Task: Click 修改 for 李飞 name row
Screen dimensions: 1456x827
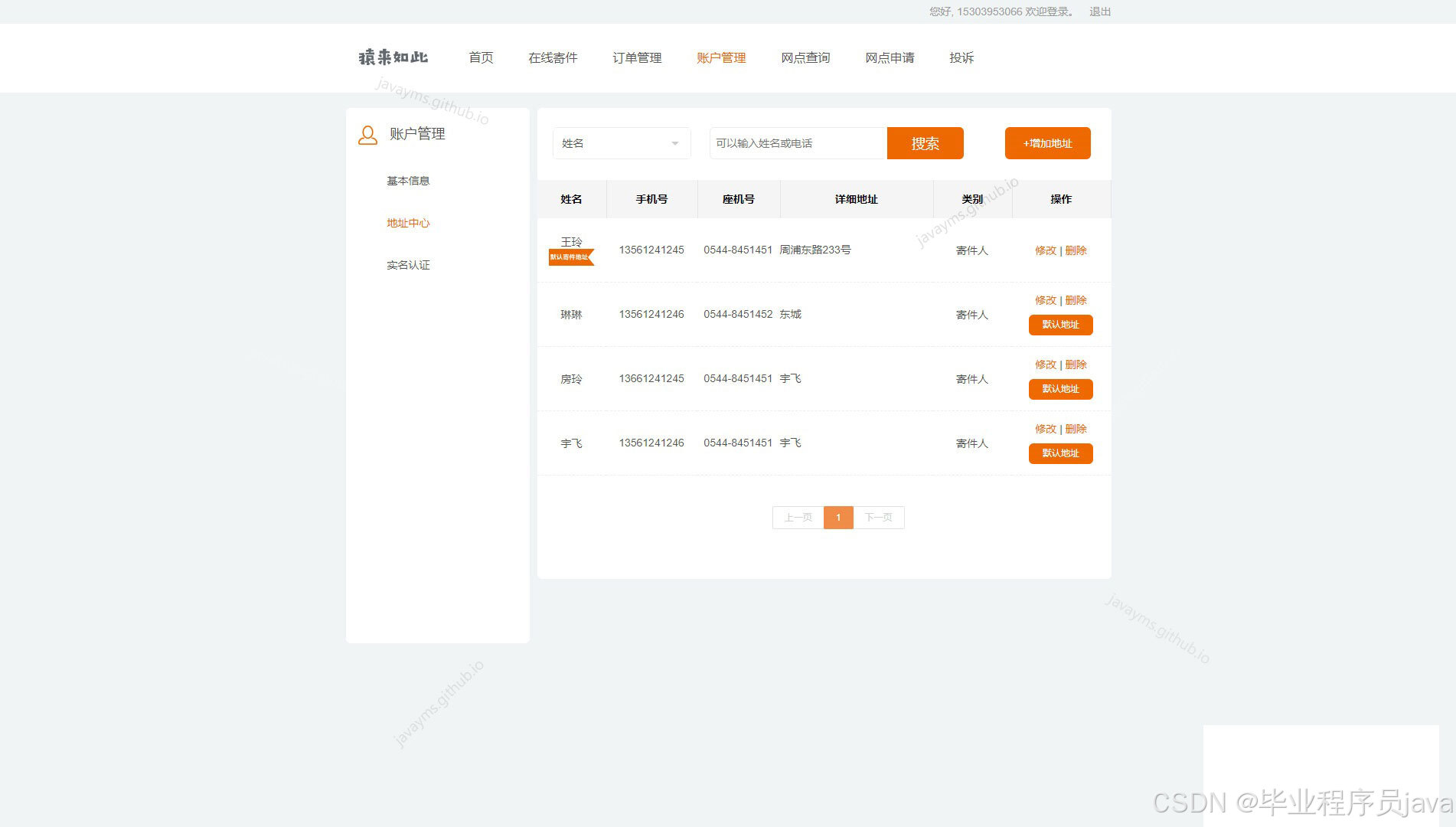Action: (1046, 429)
